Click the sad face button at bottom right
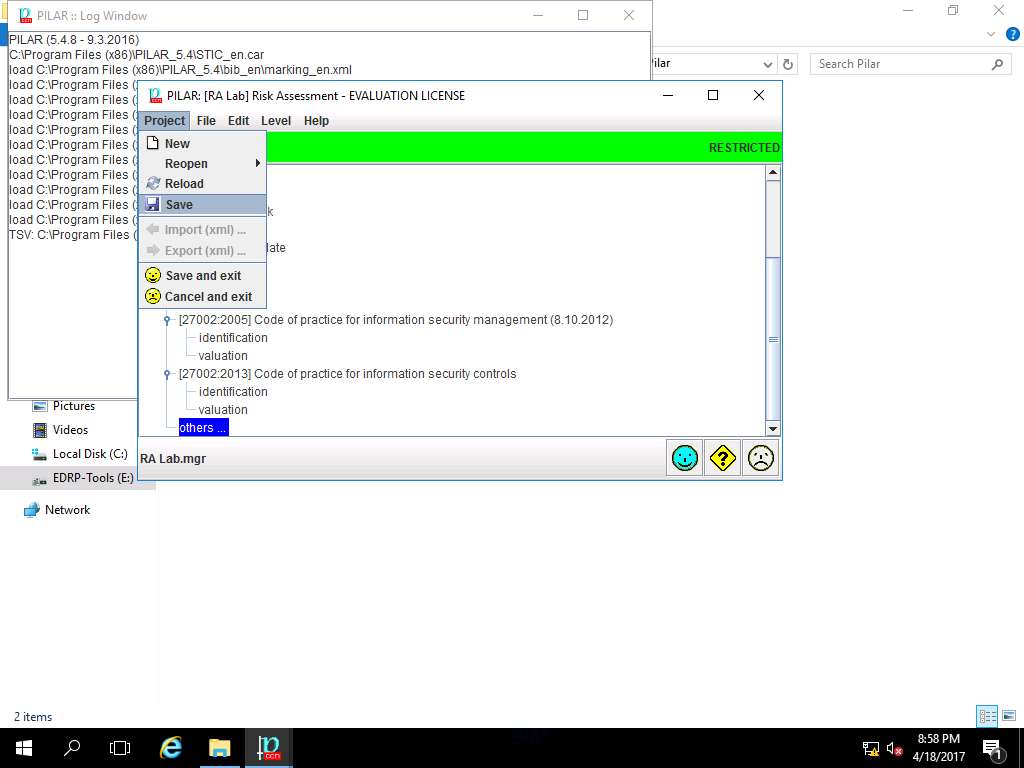 coord(761,458)
